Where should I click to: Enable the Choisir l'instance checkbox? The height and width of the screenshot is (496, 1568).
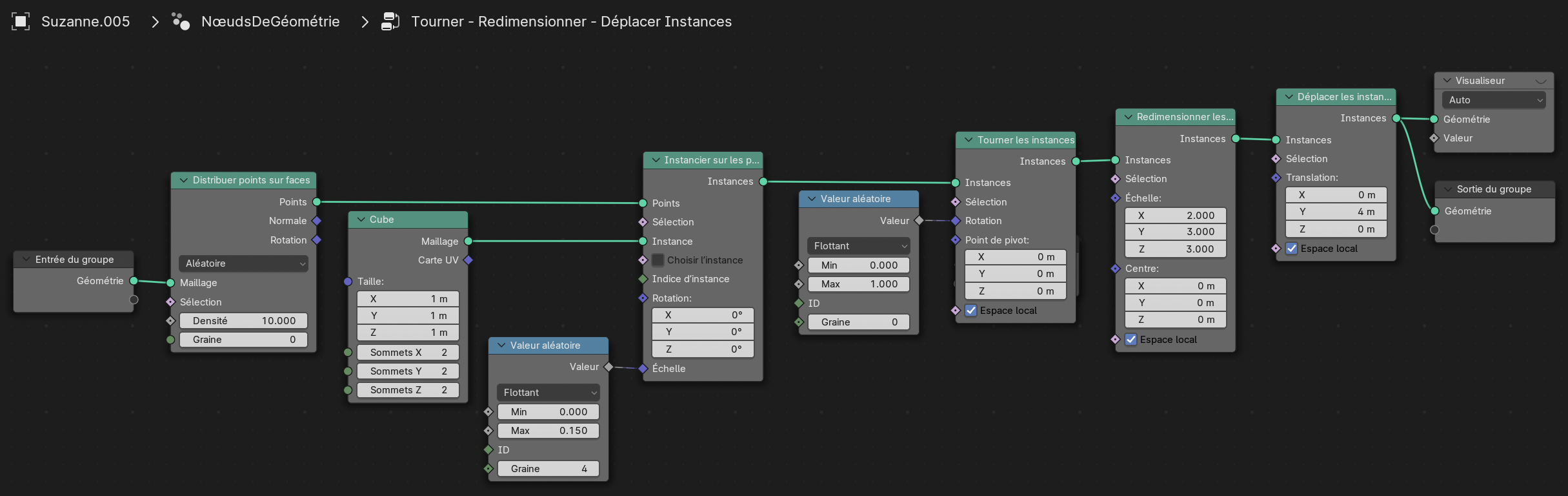coord(658,260)
